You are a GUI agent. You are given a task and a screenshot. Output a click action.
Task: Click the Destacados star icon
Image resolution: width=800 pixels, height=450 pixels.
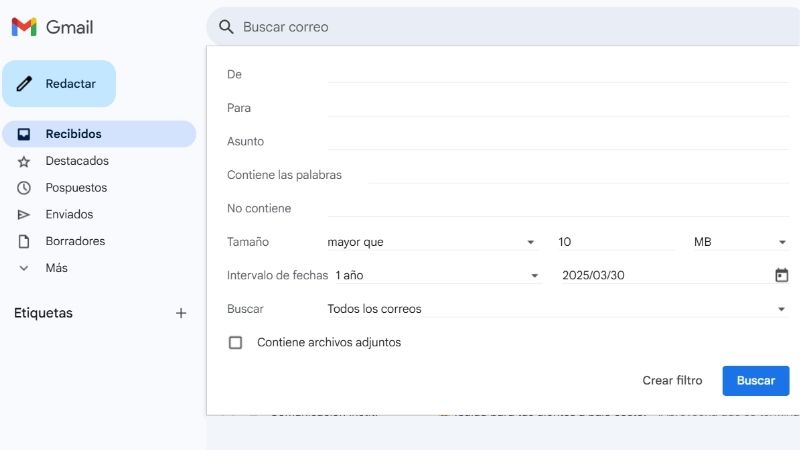(23, 162)
